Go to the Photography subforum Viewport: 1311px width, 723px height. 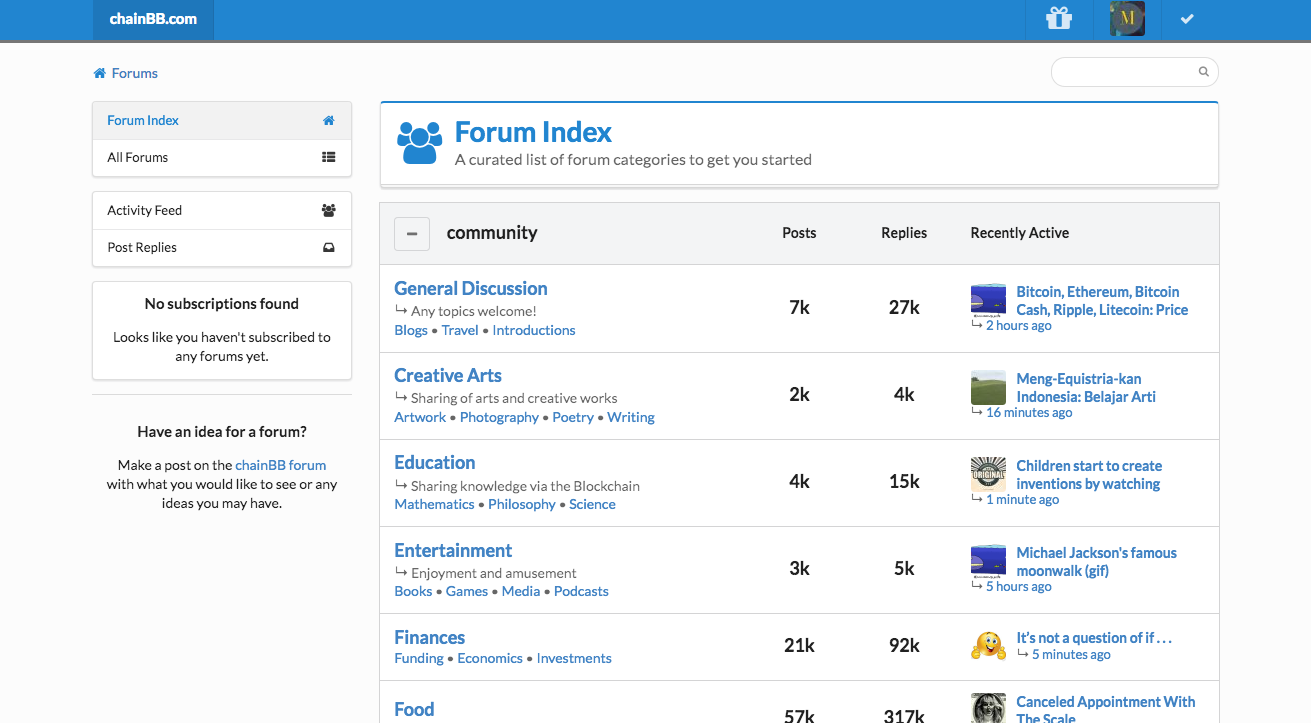[x=499, y=417]
